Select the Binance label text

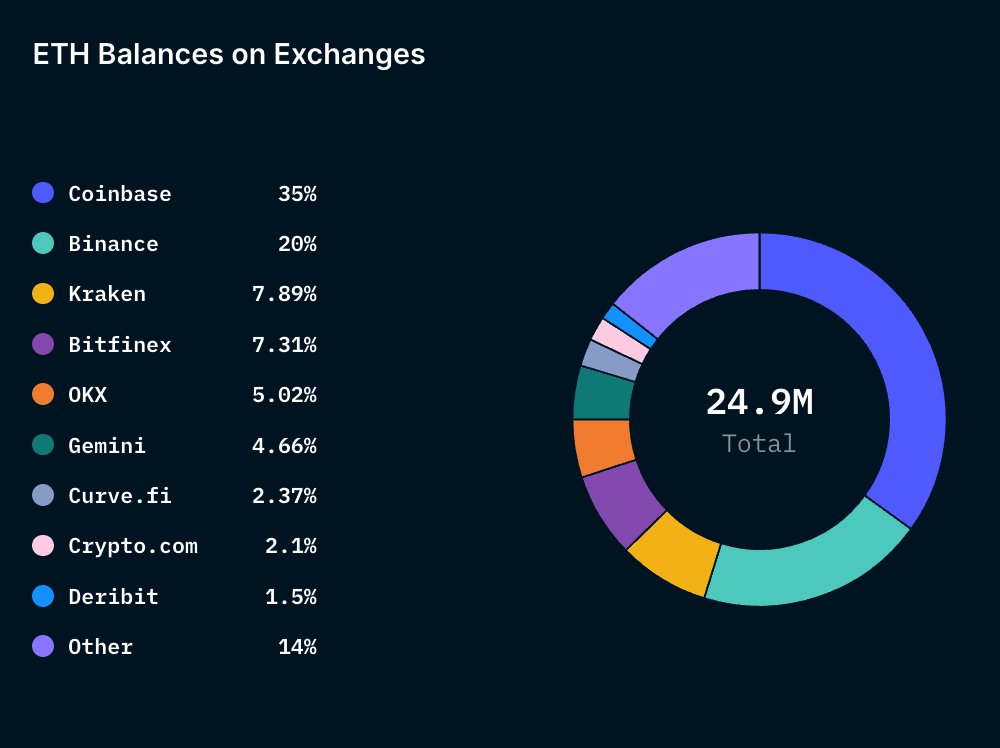point(111,243)
